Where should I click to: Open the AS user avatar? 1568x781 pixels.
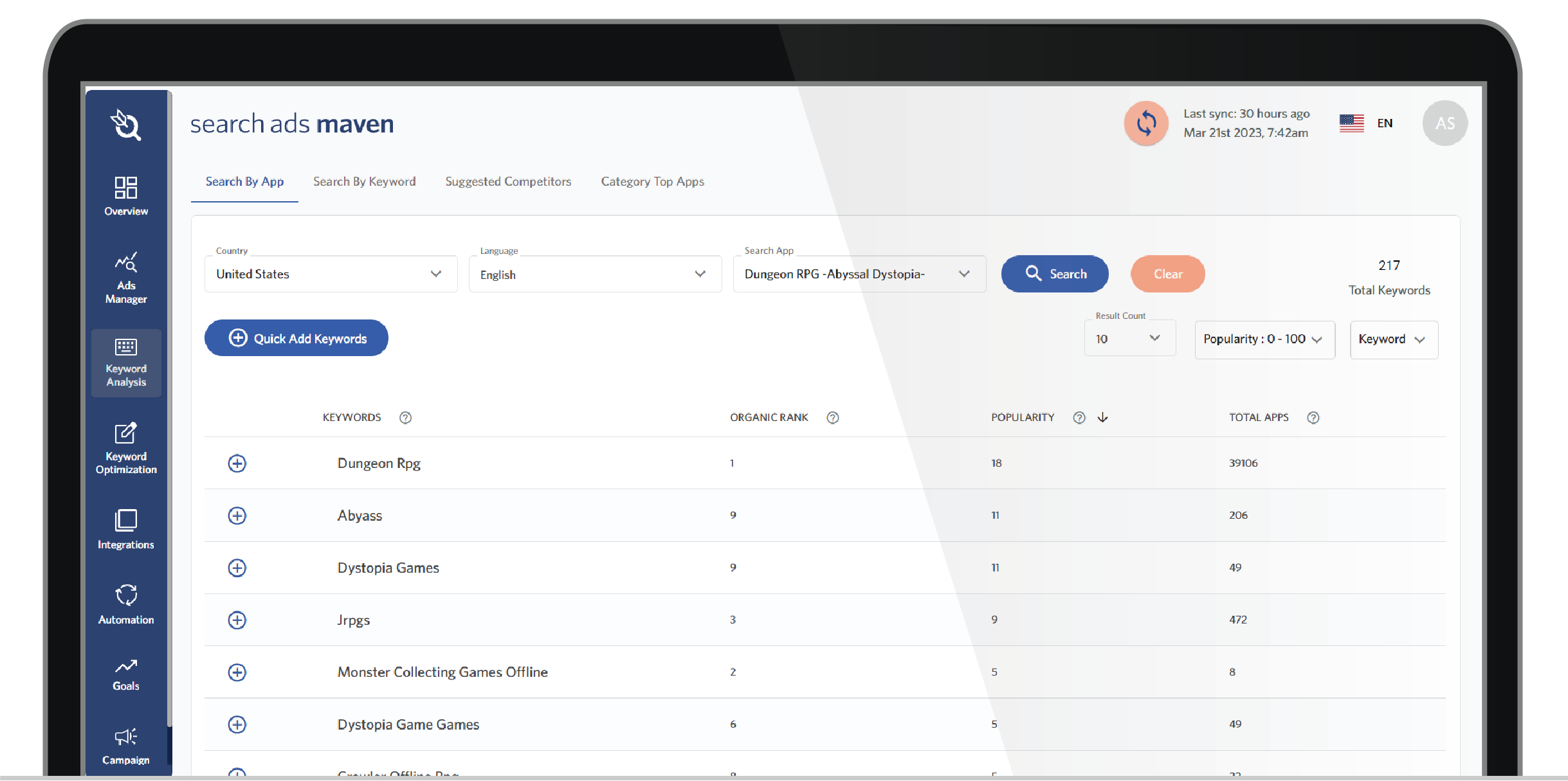(1445, 123)
